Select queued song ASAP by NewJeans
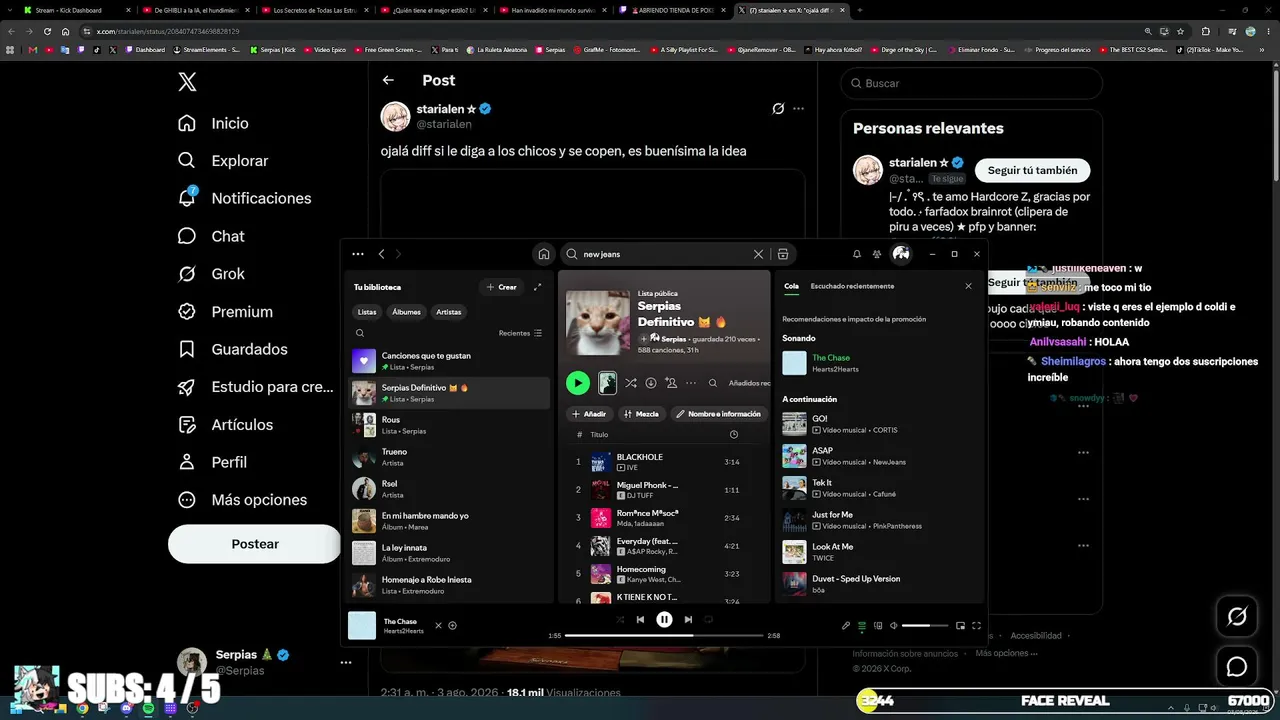The image size is (1280, 720). pyautogui.click(x=878, y=456)
